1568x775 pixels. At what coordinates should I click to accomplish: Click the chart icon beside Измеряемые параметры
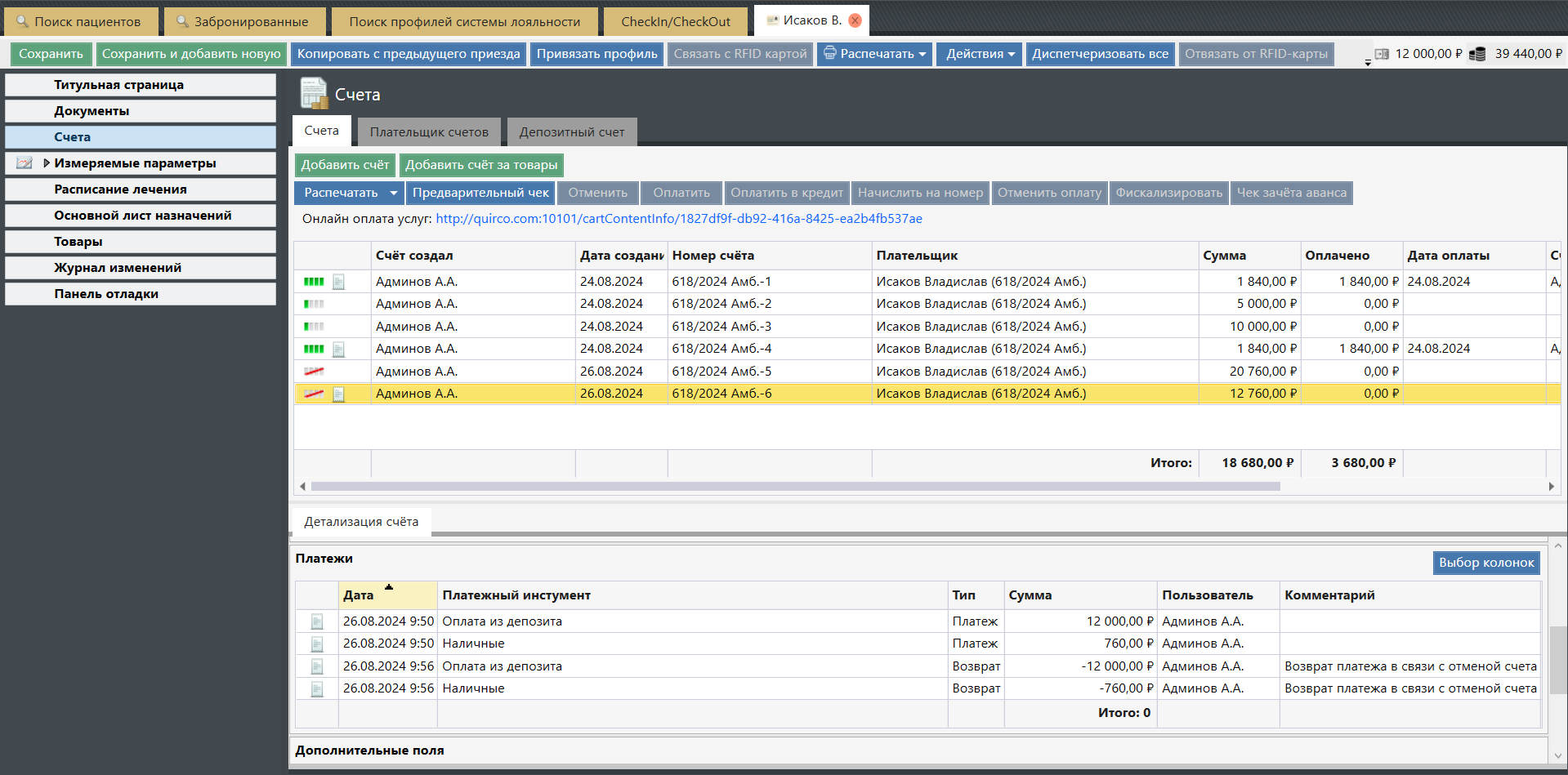(x=25, y=163)
